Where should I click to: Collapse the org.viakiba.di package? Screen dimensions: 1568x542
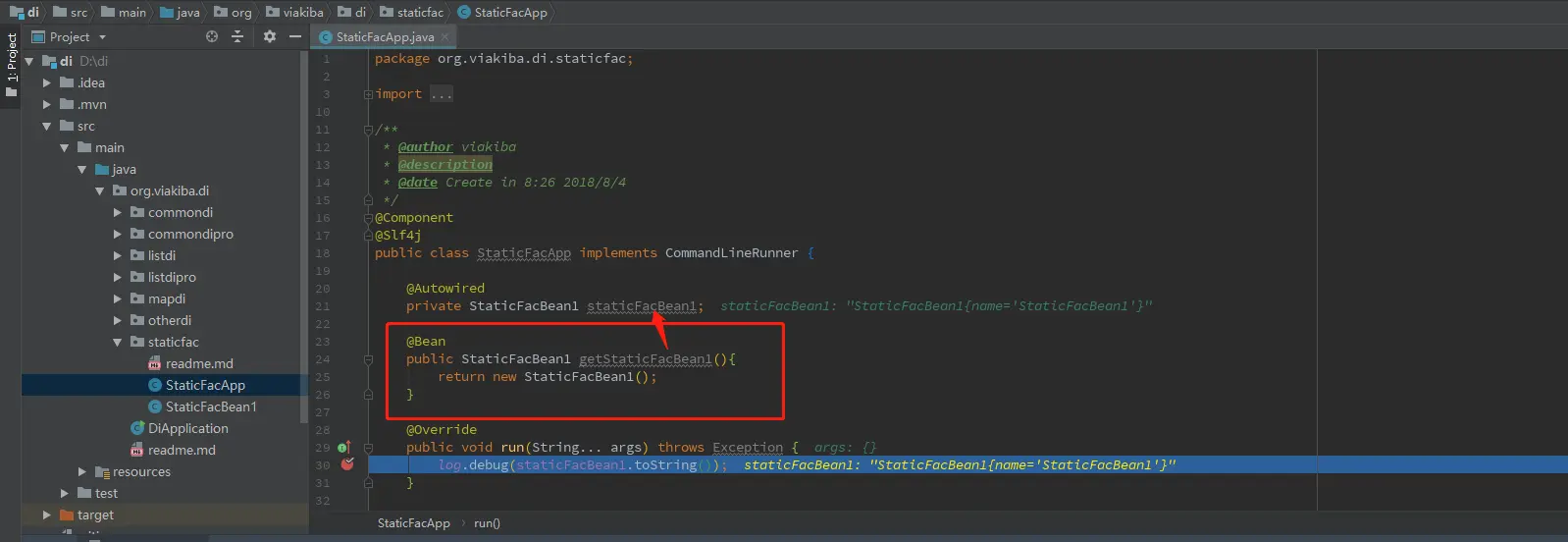coord(99,190)
